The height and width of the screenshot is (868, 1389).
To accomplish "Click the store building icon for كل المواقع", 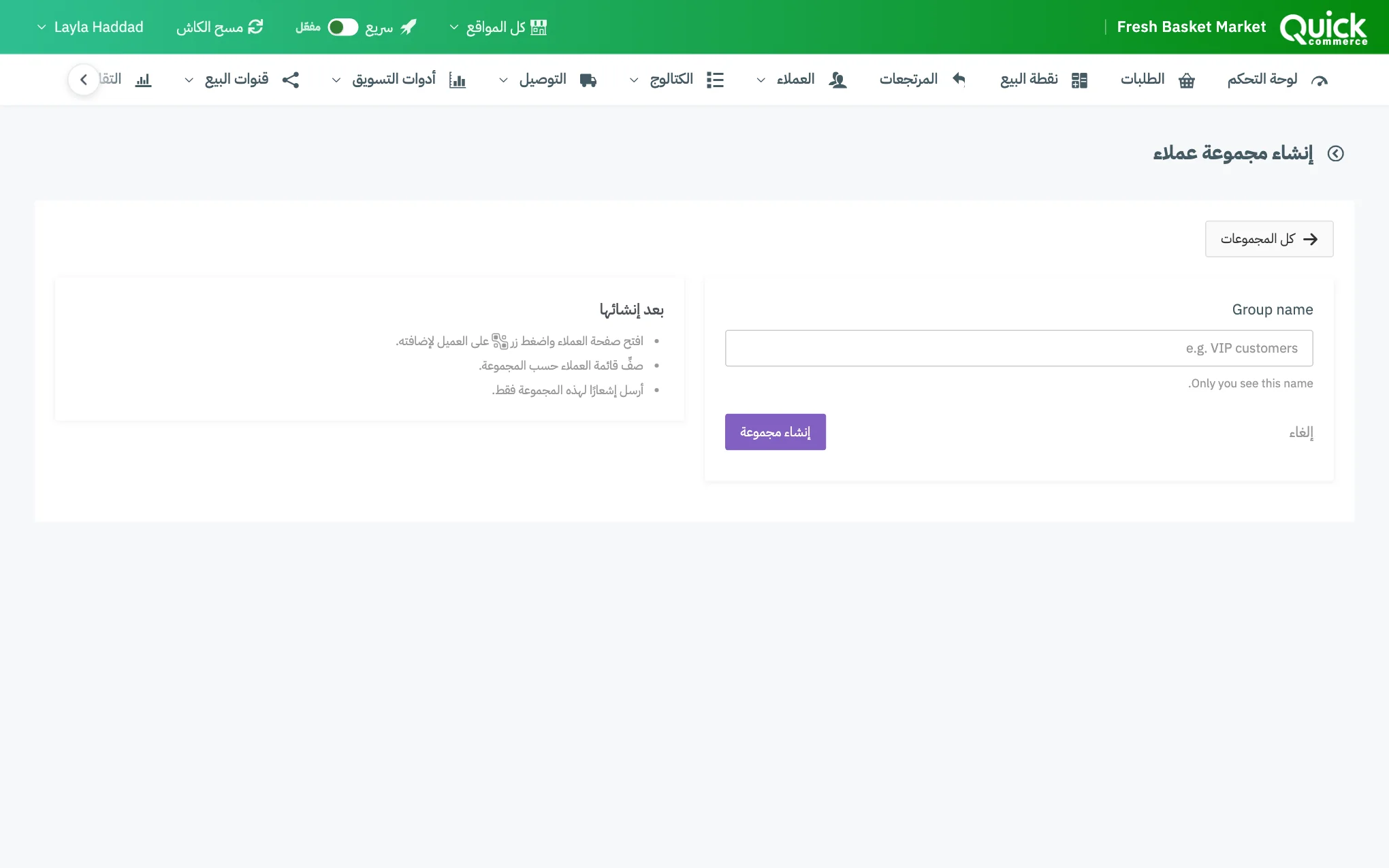I will [539, 27].
